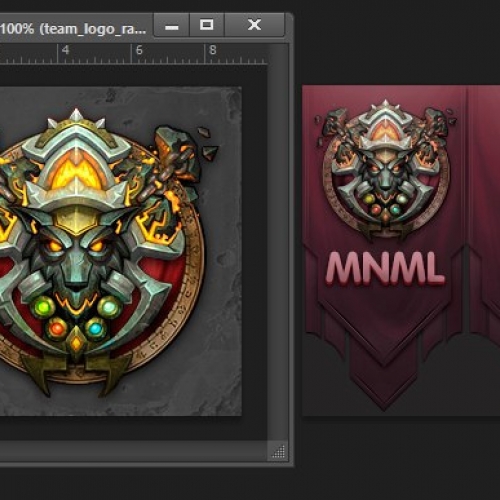Click the ruler mark labeled 4

66,50
